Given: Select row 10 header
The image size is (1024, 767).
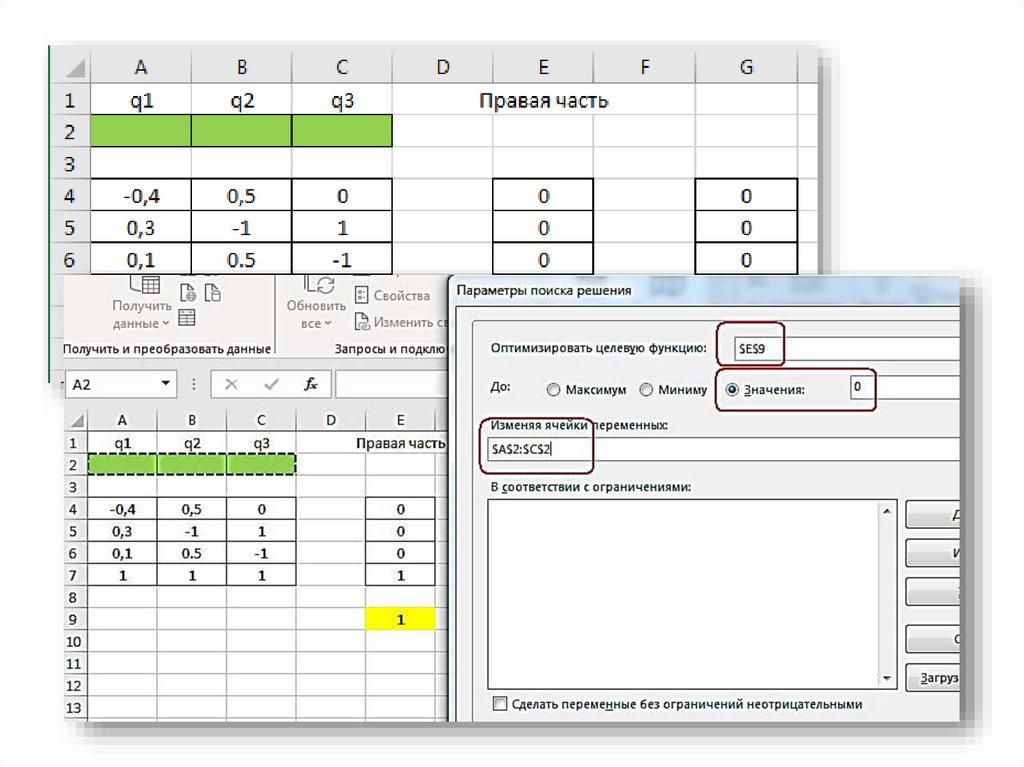Looking at the screenshot, I should pos(74,642).
